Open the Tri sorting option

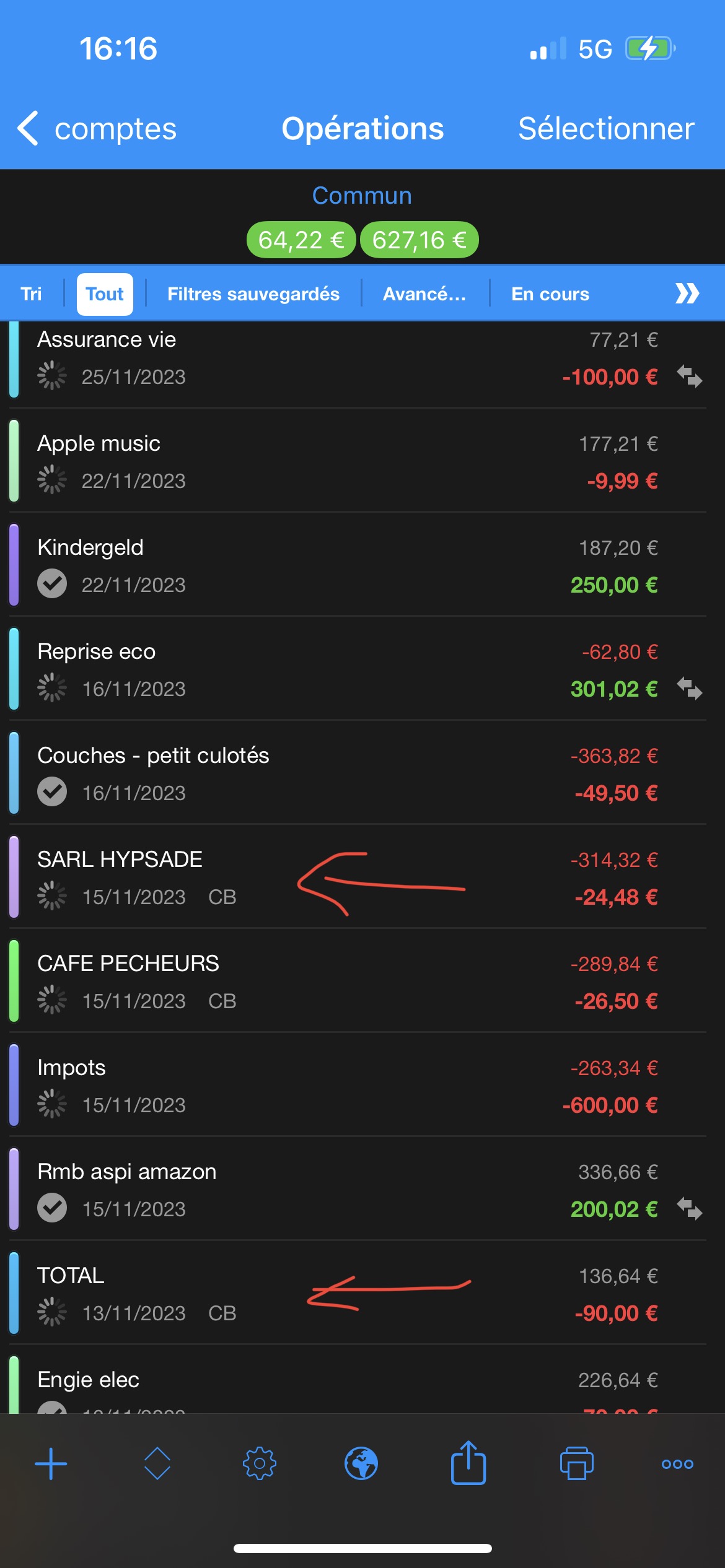[31, 294]
